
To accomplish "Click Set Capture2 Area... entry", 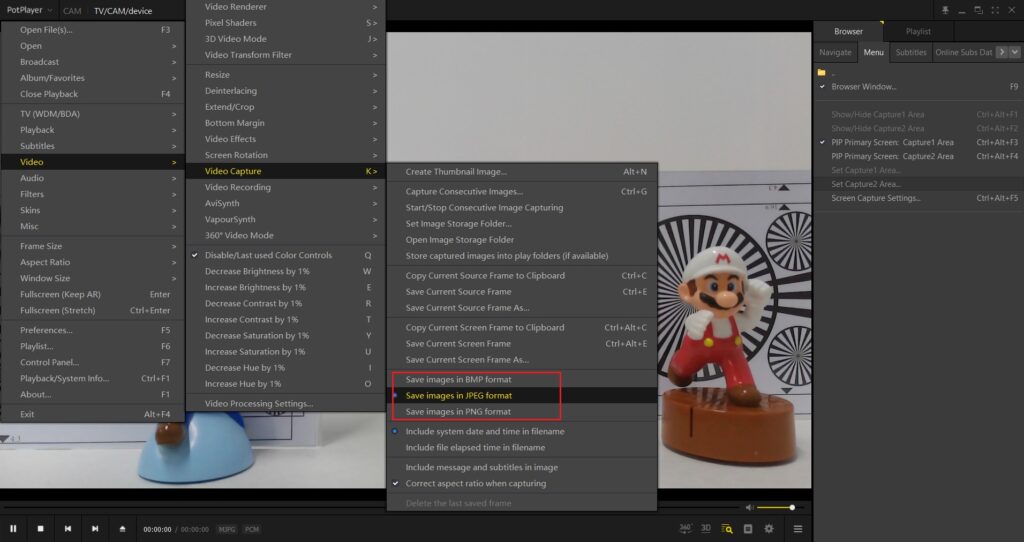I will 918,184.
